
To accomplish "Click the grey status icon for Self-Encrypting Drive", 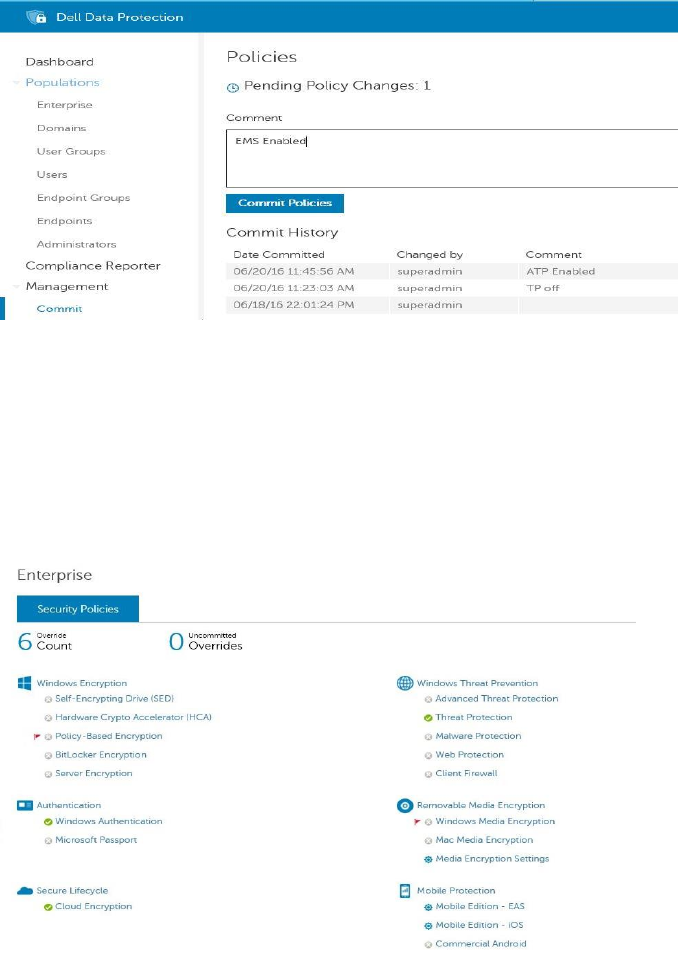I will click(x=48, y=699).
